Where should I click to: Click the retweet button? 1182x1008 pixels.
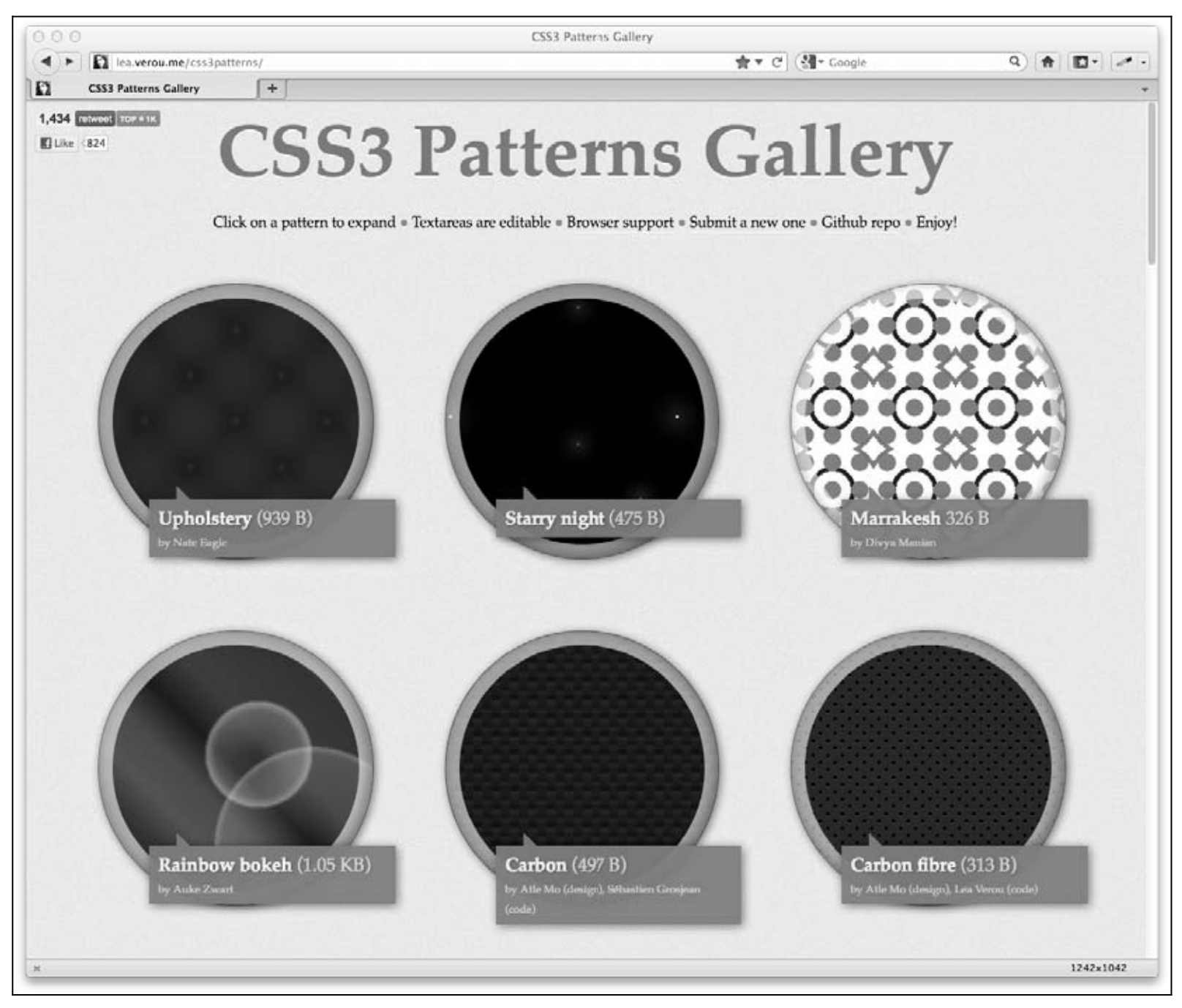[x=94, y=119]
